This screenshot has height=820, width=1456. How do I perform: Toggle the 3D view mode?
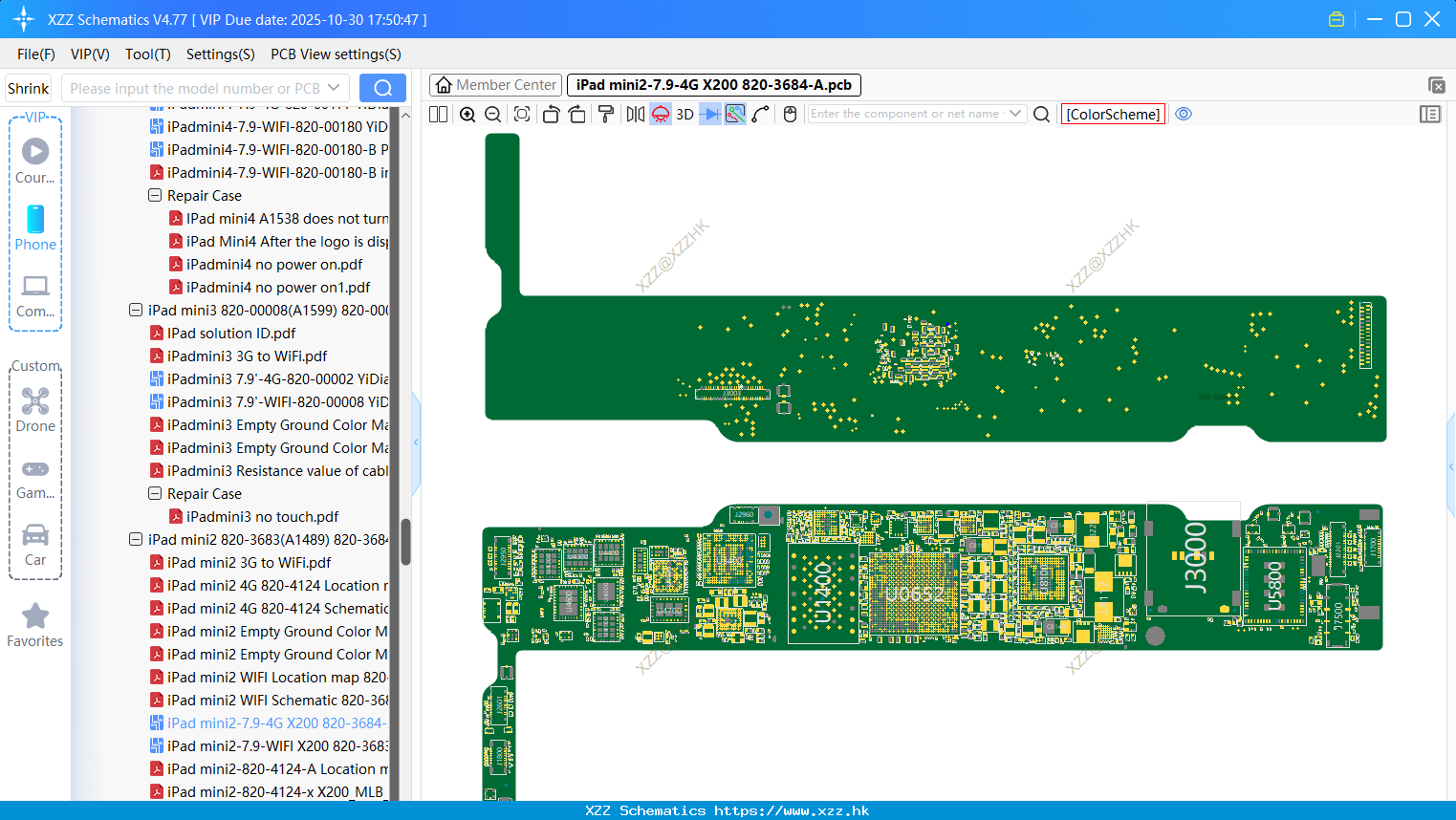(x=685, y=114)
